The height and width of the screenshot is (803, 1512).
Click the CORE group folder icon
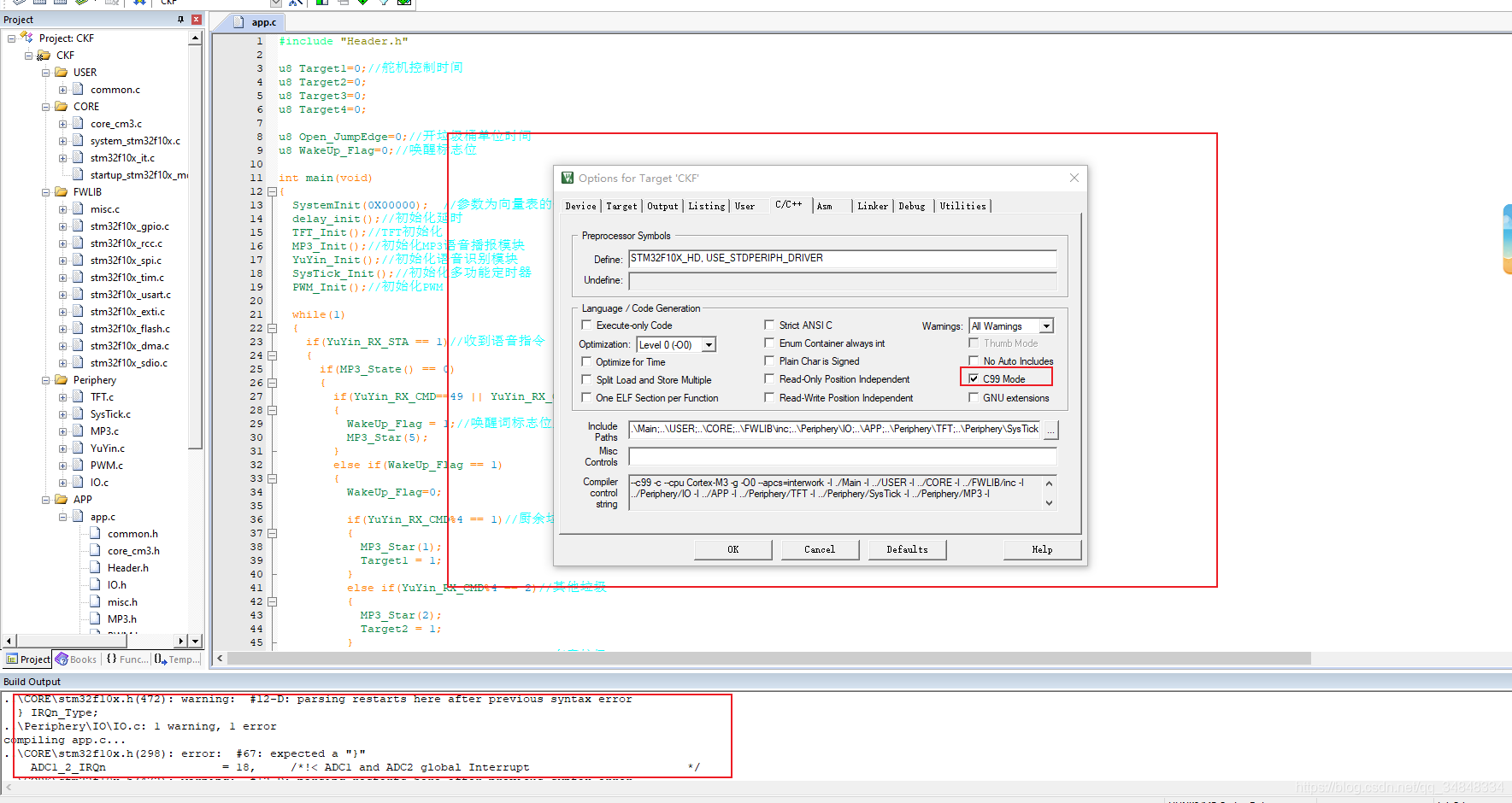(x=61, y=106)
